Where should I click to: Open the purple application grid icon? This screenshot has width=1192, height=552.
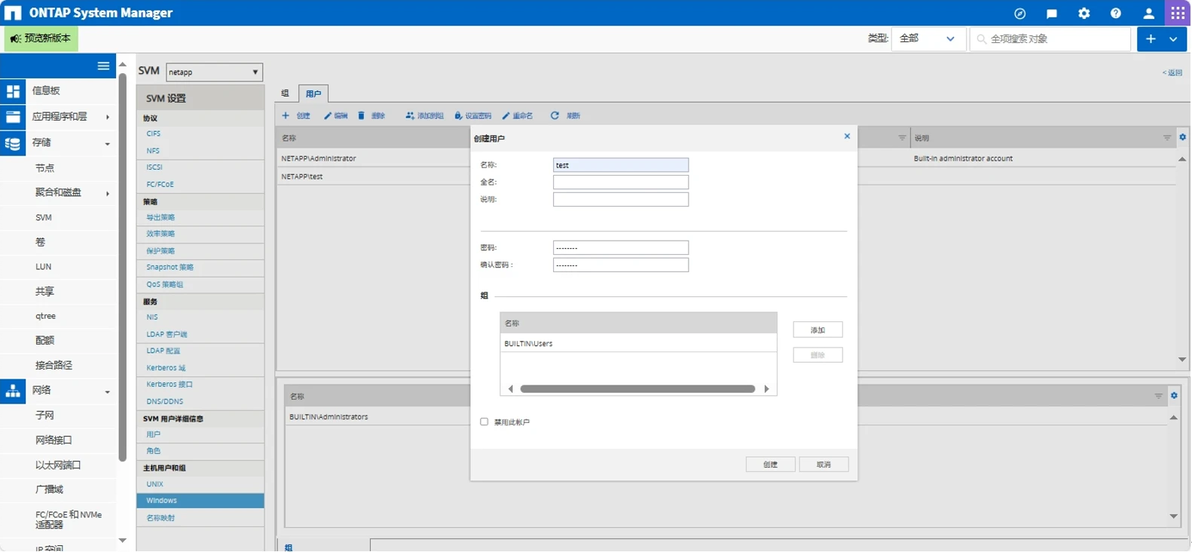[1179, 13]
